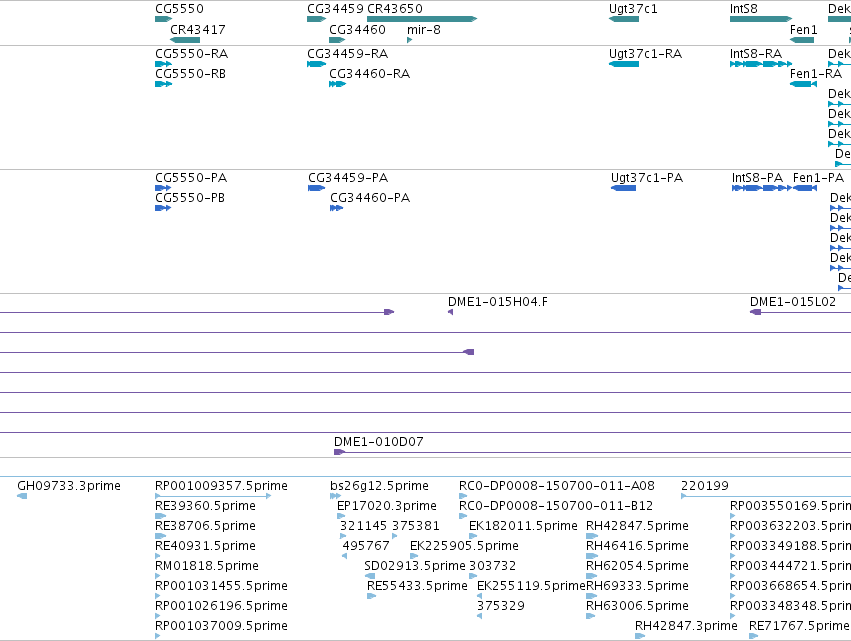851x641 pixels.
Task: Click the IntS8-RA transcript label
Action: click(x=756, y=54)
